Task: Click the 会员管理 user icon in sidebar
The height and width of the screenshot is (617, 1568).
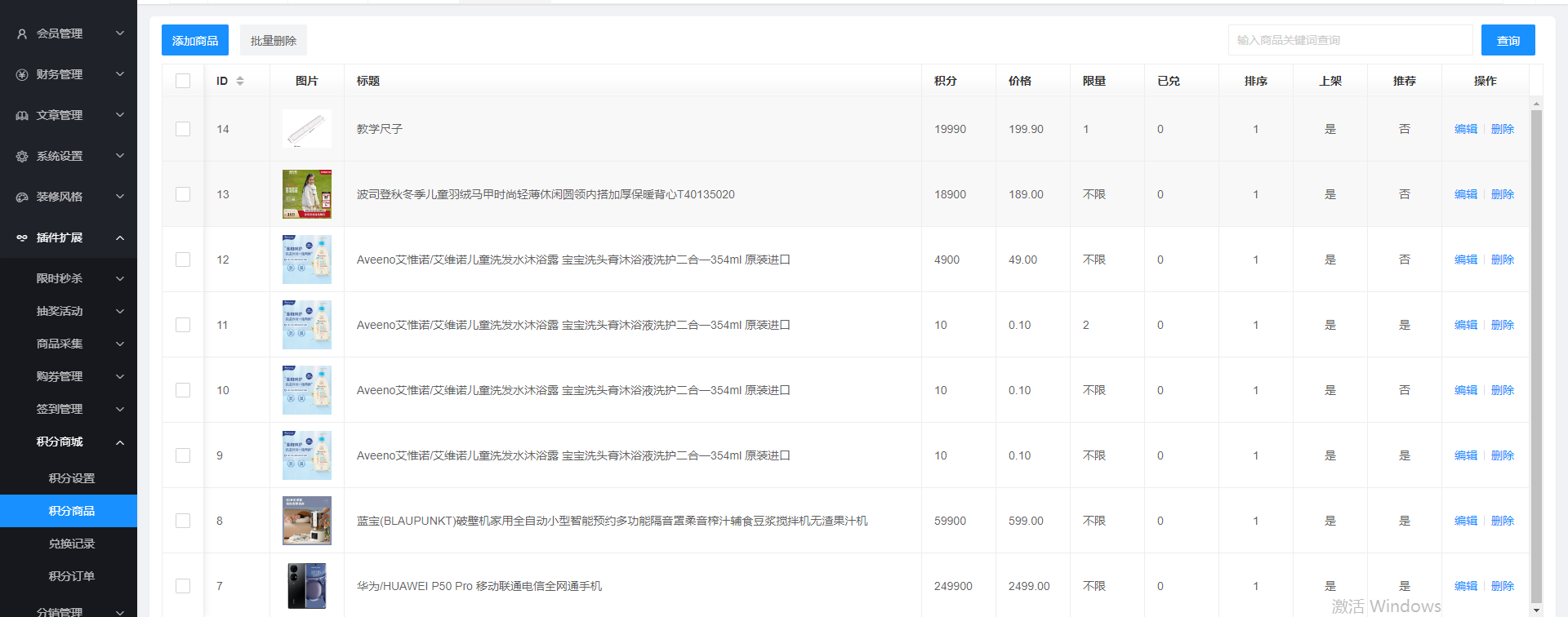Action: point(22,33)
